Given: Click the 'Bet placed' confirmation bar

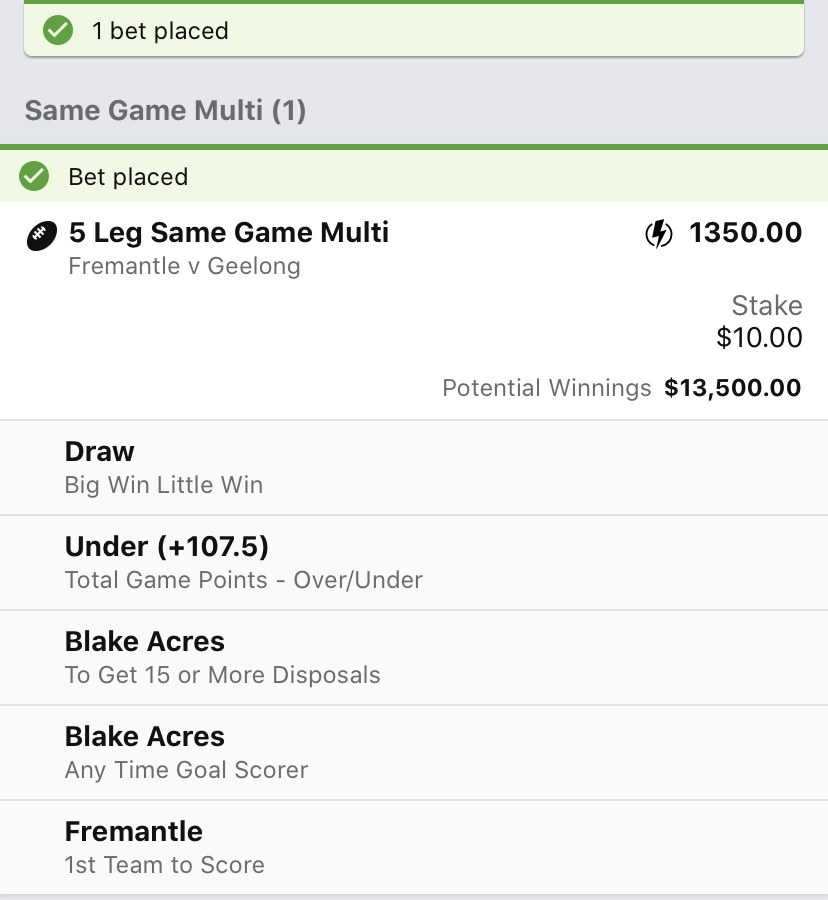Looking at the screenshot, I should 414,176.
